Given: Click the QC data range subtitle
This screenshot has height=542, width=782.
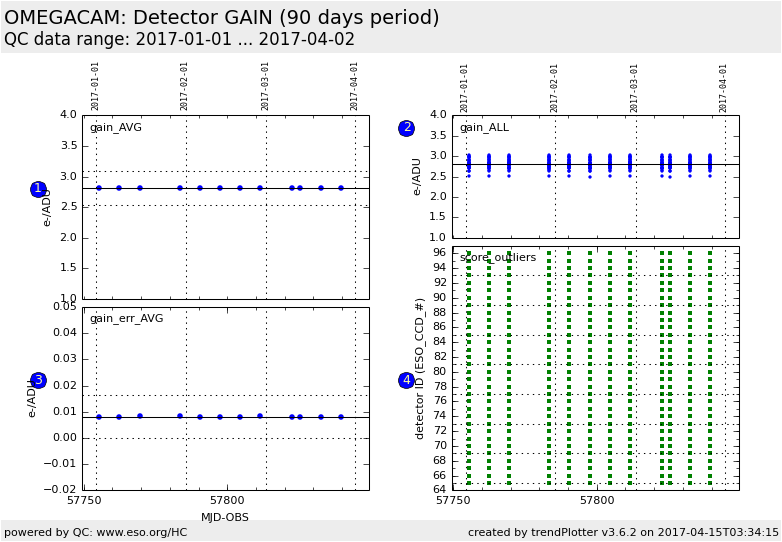Looking at the screenshot, I should [x=179, y=40].
